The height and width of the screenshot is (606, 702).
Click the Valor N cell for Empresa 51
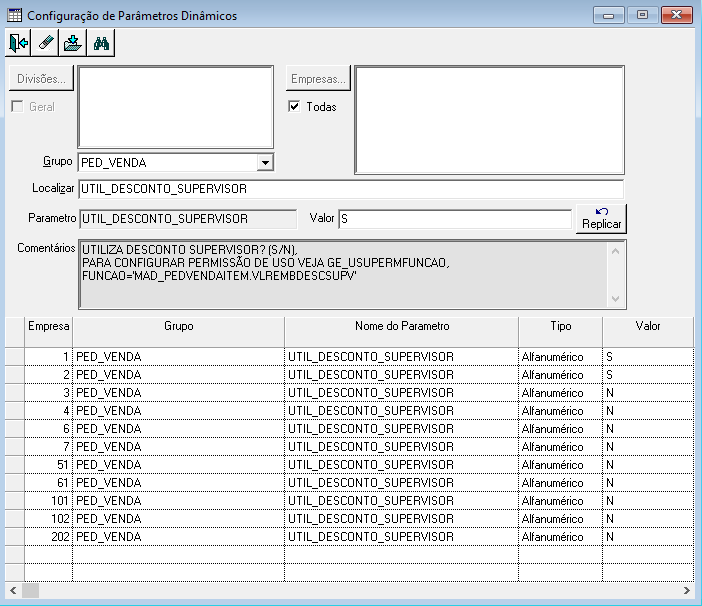tap(648, 465)
